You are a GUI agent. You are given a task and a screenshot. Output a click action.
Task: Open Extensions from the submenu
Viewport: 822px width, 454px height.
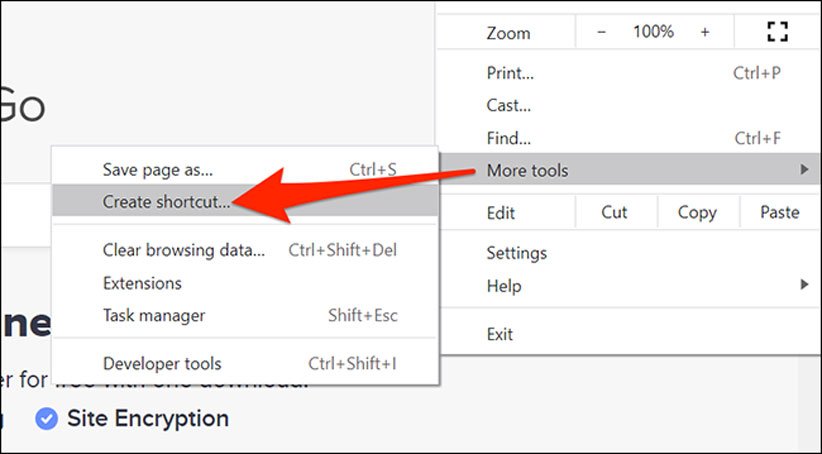point(142,283)
